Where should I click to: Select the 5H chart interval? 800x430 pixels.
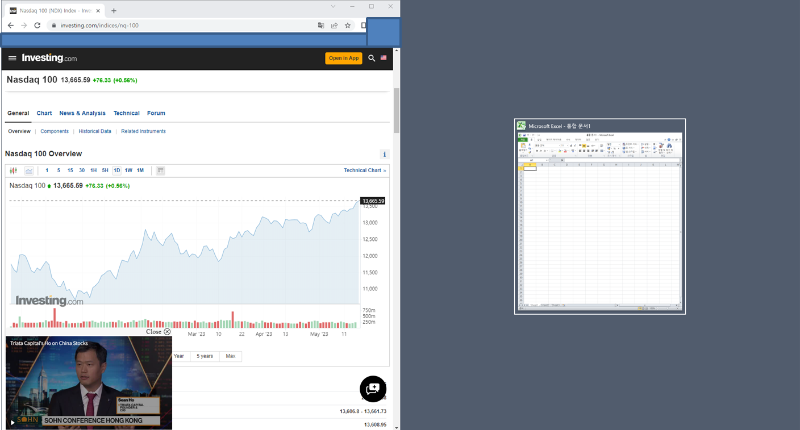[x=105, y=170]
